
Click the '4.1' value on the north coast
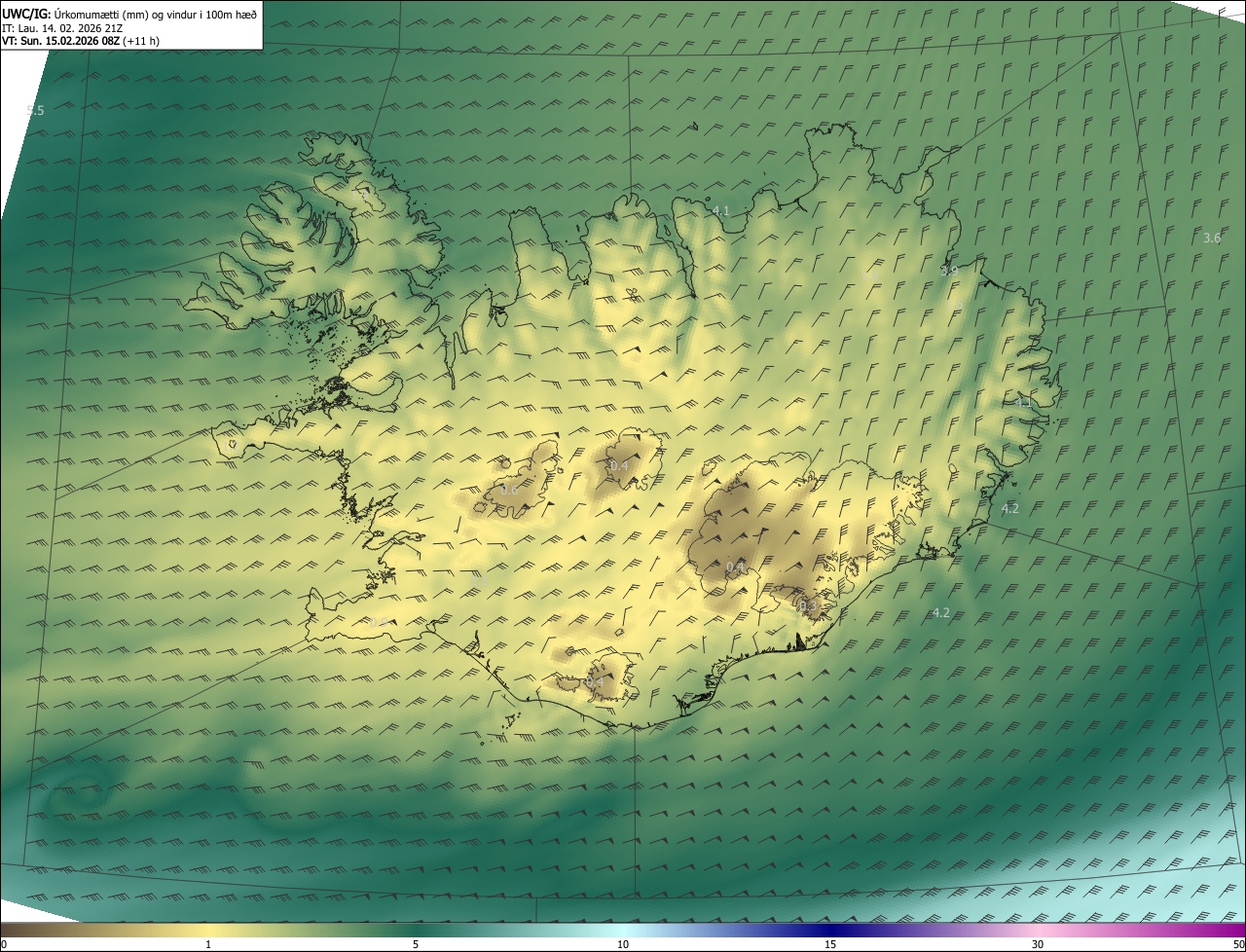(720, 210)
